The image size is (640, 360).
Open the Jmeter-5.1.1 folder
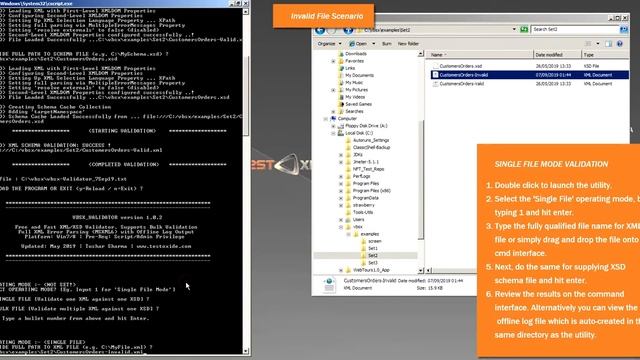(x=366, y=162)
